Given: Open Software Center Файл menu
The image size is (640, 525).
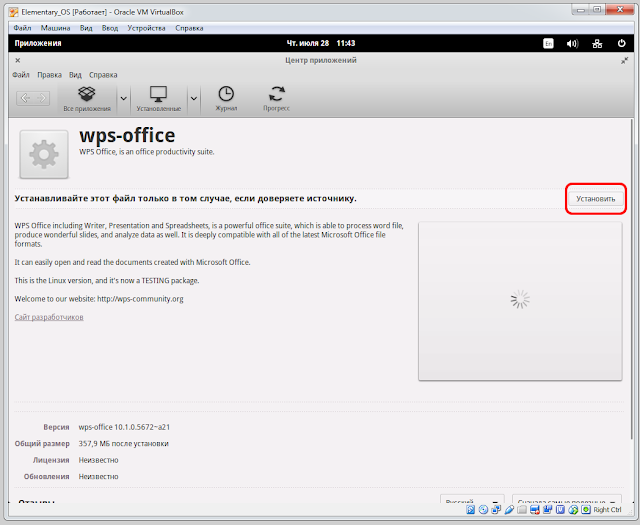Looking at the screenshot, I should tap(21, 75).
